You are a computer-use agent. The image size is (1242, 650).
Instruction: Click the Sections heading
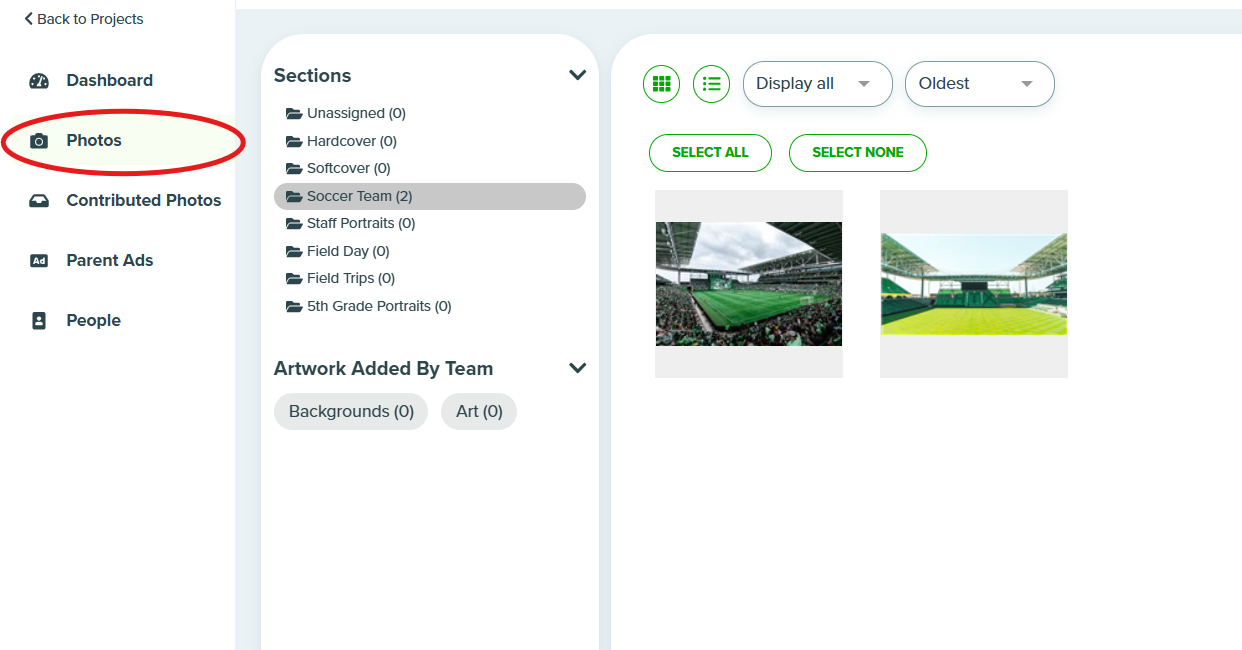(313, 76)
